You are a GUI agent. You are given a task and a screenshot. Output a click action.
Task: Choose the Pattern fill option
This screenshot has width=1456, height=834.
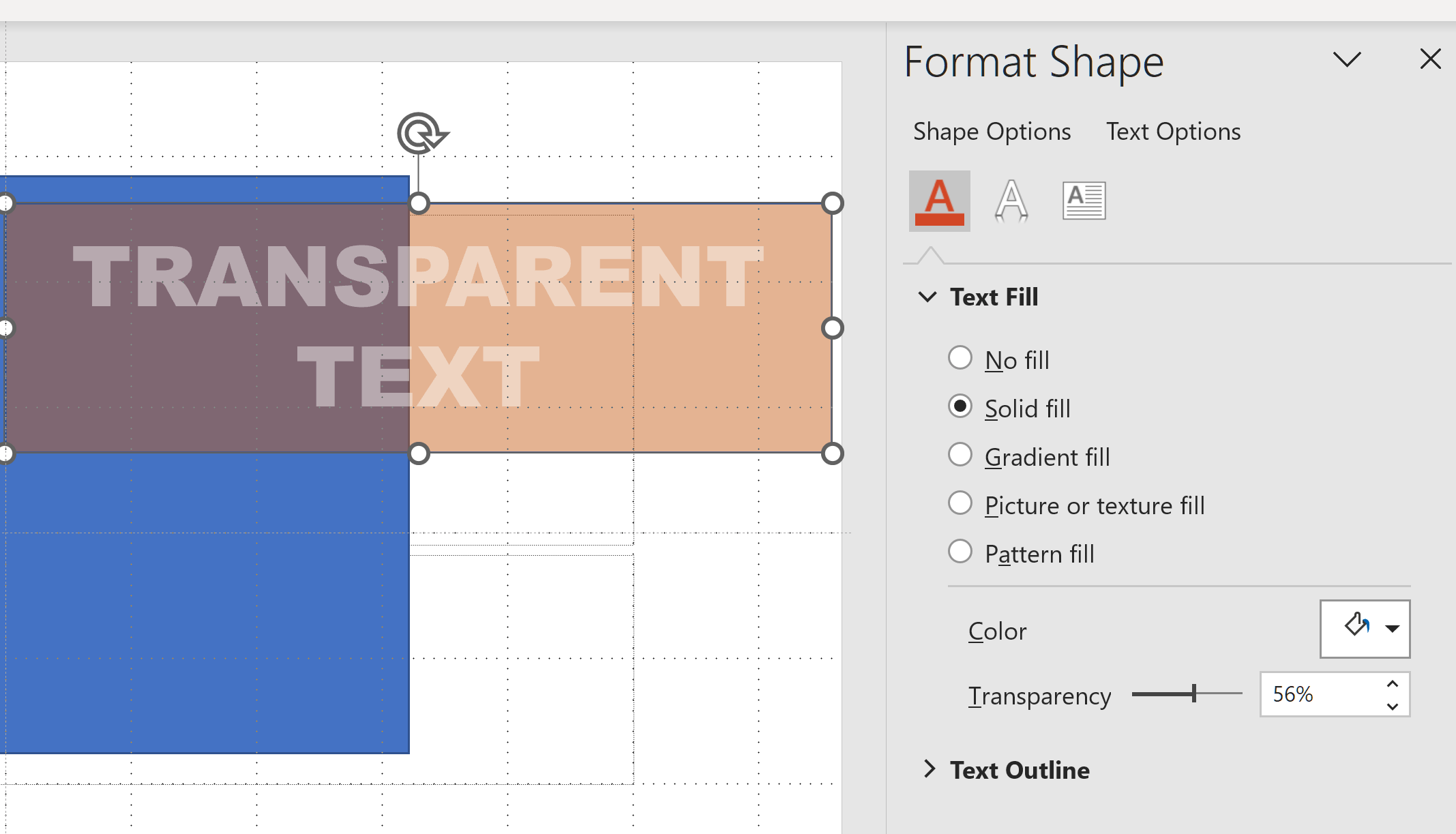960,552
